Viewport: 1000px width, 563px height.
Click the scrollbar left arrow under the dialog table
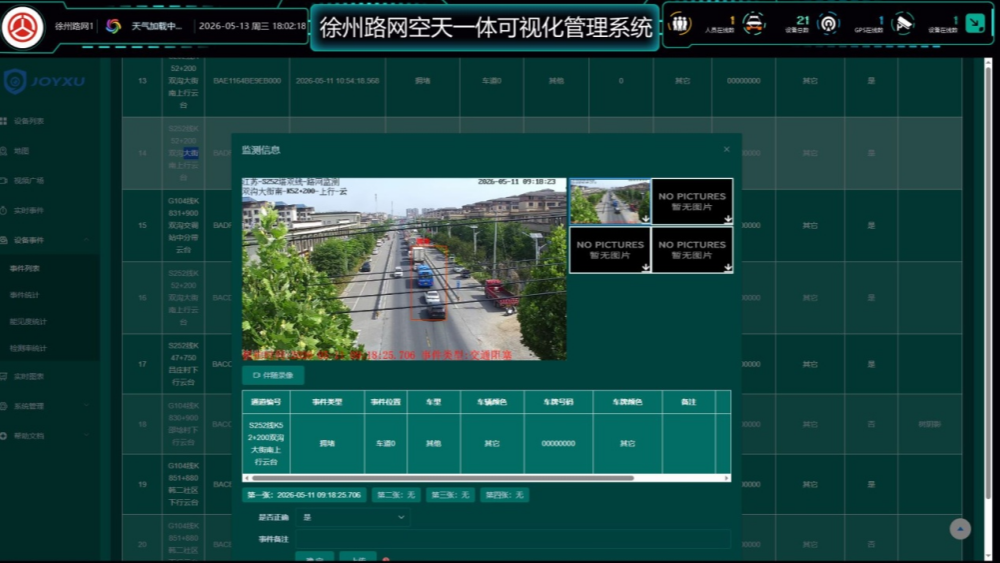tap(246, 478)
